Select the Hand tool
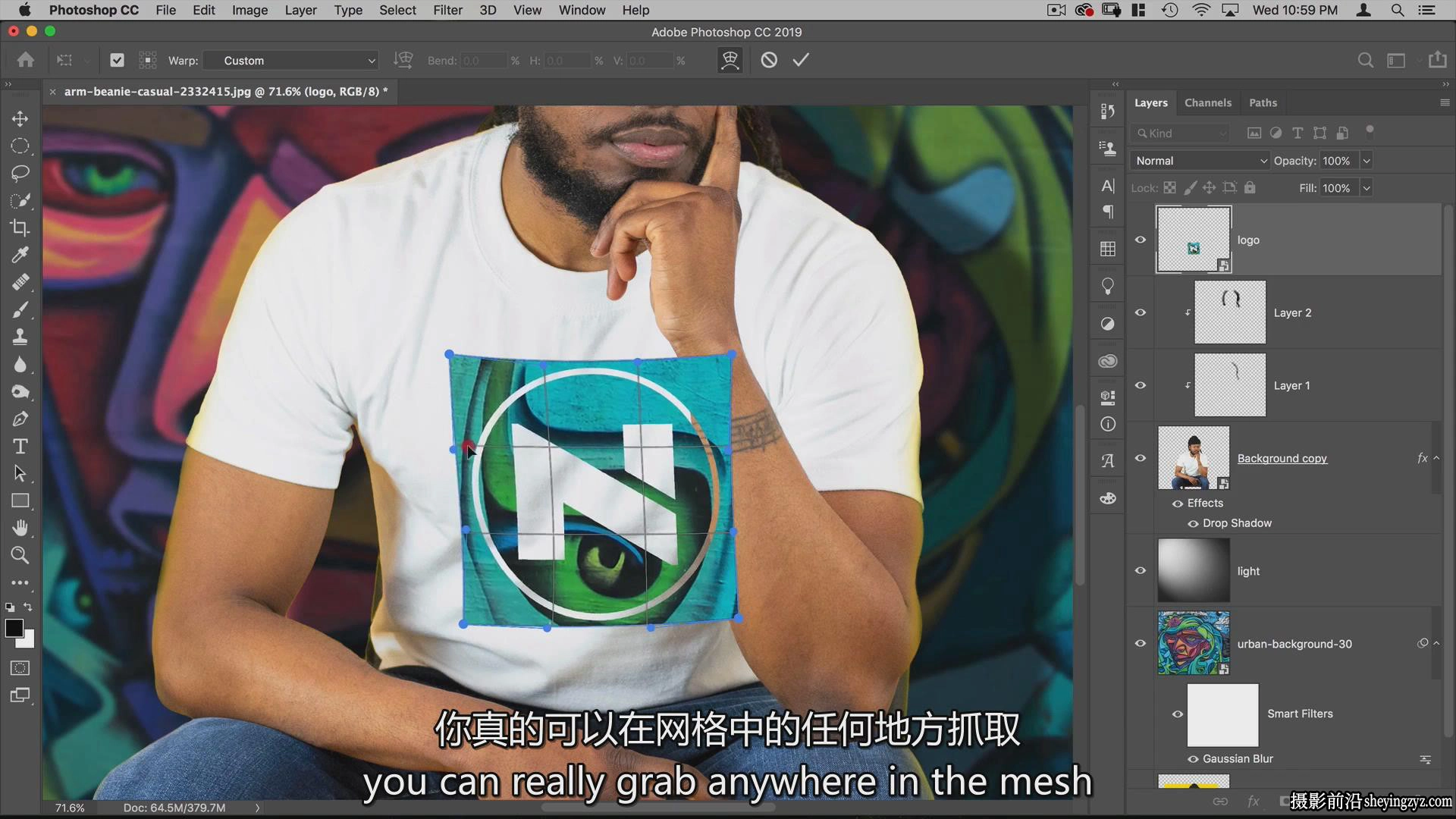1456x819 pixels. tap(20, 528)
